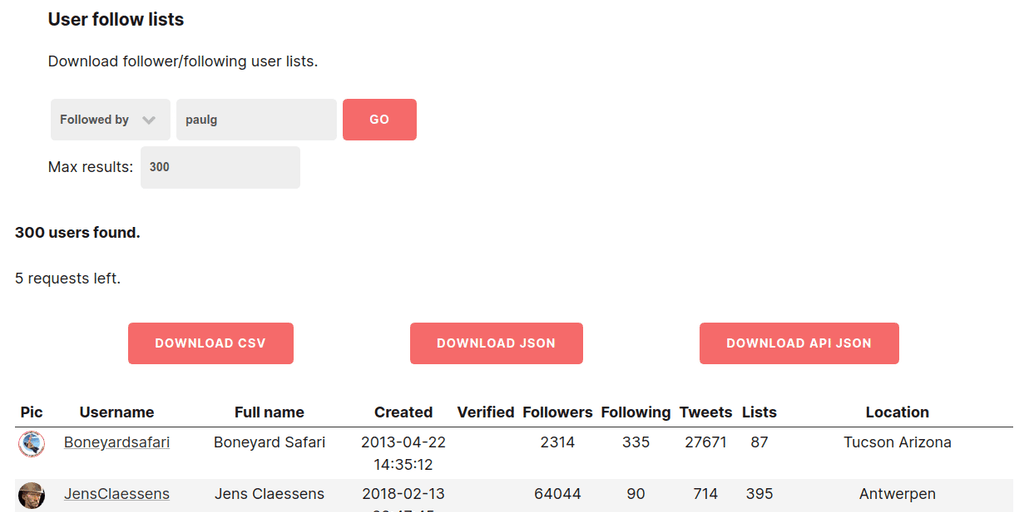Click the Boneyardsafari profile picture
The width and height of the screenshot is (1024, 512).
pos(32,444)
